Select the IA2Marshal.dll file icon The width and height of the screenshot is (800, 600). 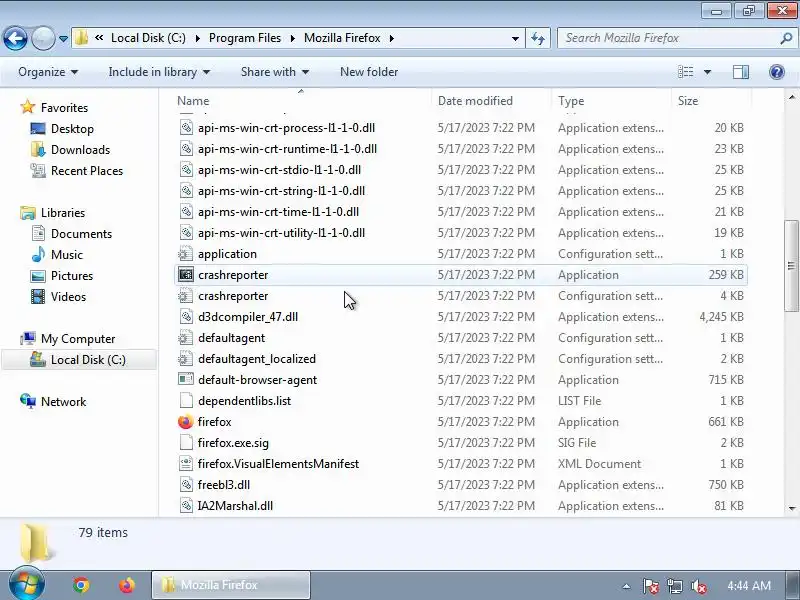186,506
